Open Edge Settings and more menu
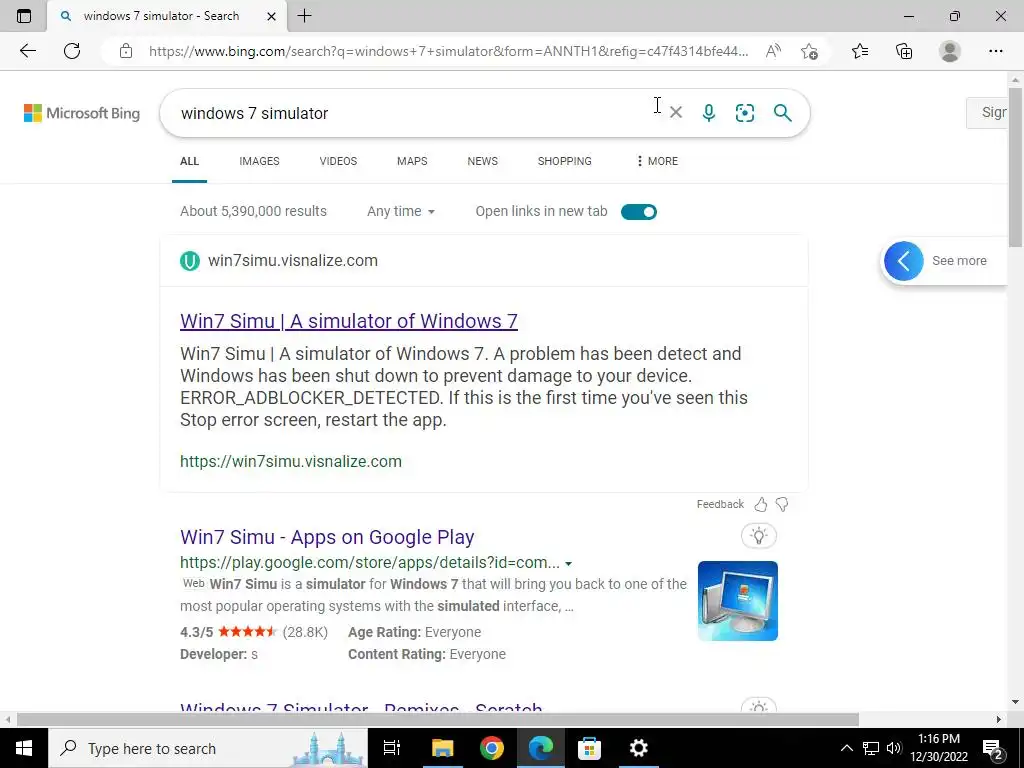1024x768 pixels. tap(995, 51)
